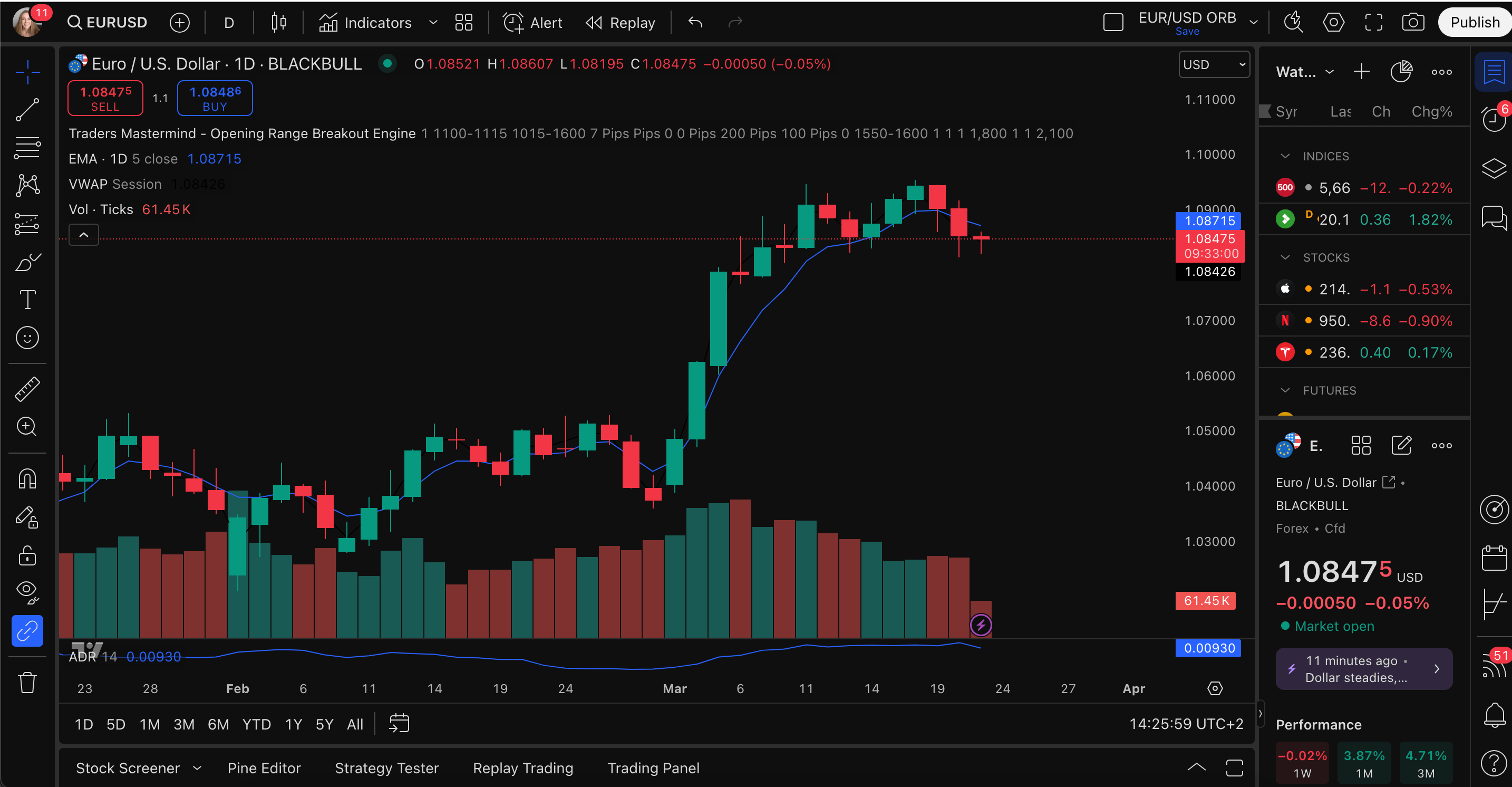This screenshot has height=787, width=1512.
Task: Select the Measure ruler tool
Action: [x=27, y=388]
